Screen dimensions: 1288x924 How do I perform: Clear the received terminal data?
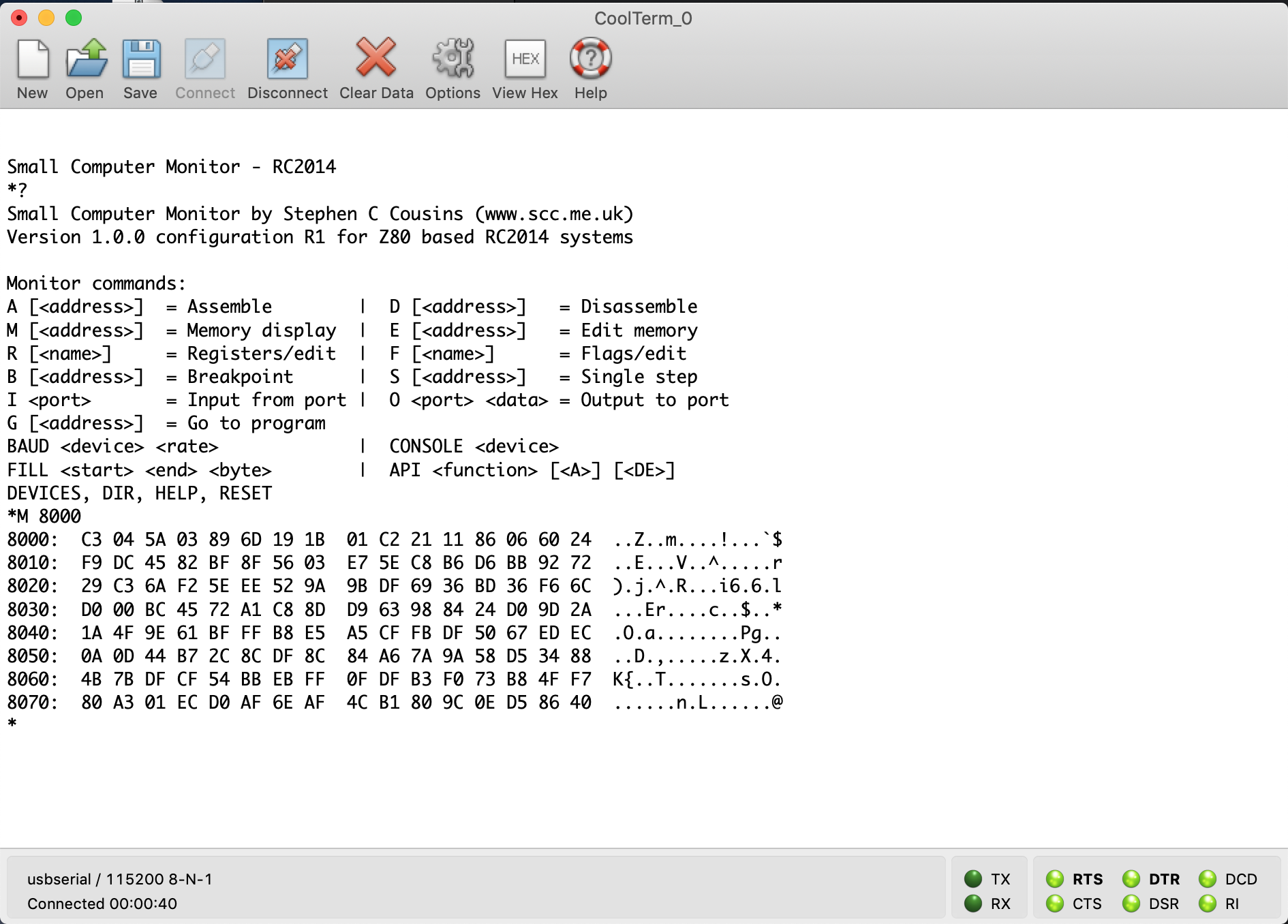[x=376, y=58]
